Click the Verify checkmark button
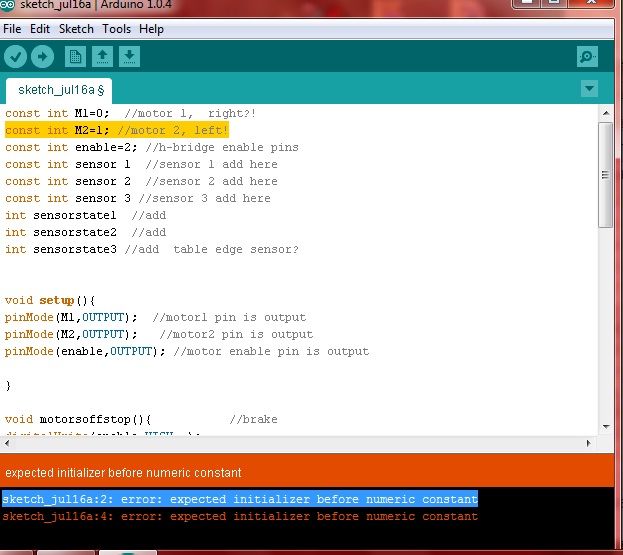 [x=15, y=57]
